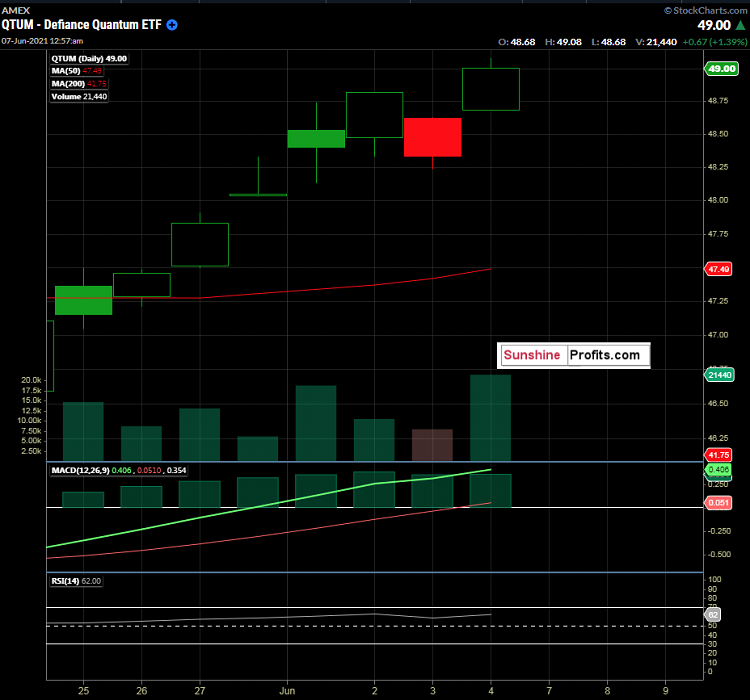Click the +0.67 (+1.39%) change text
750x700 pixels.
click(715, 42)
